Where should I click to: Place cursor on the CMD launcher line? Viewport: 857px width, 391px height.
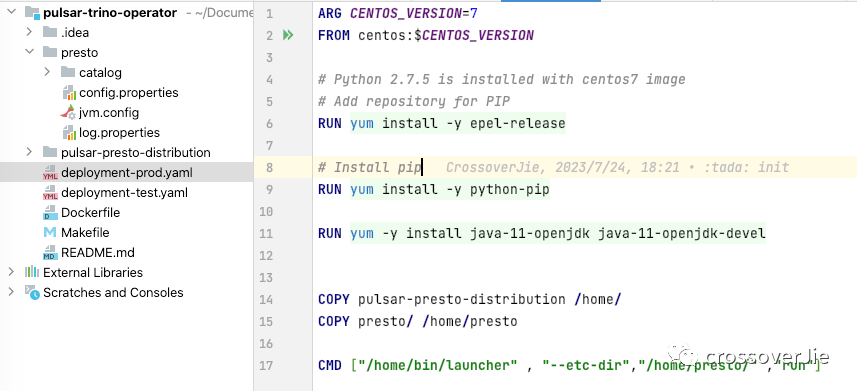(x=569, y=365)
